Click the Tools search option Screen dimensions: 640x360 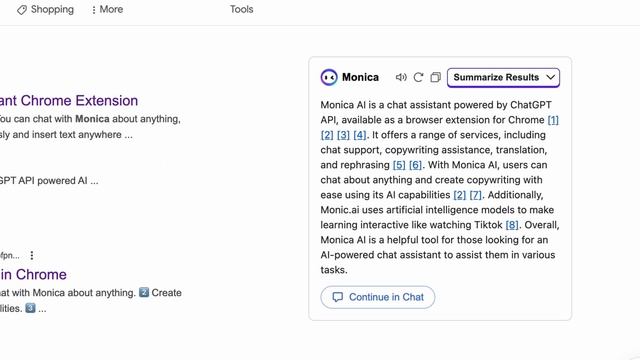click(x=242, y=9)
